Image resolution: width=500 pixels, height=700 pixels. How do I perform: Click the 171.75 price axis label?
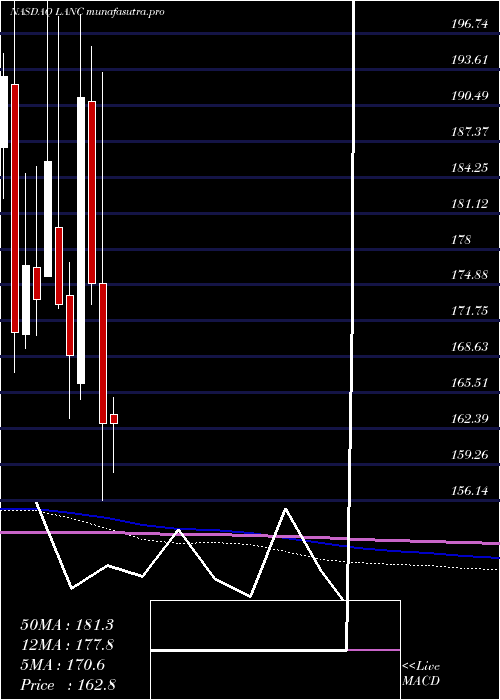470,311
